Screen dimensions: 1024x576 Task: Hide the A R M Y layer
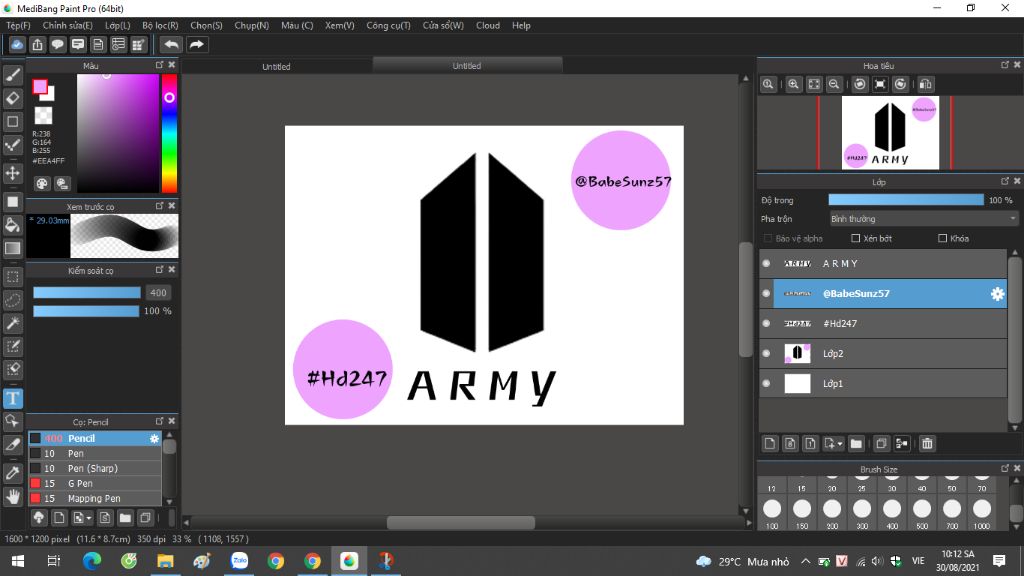coord(766,263)
